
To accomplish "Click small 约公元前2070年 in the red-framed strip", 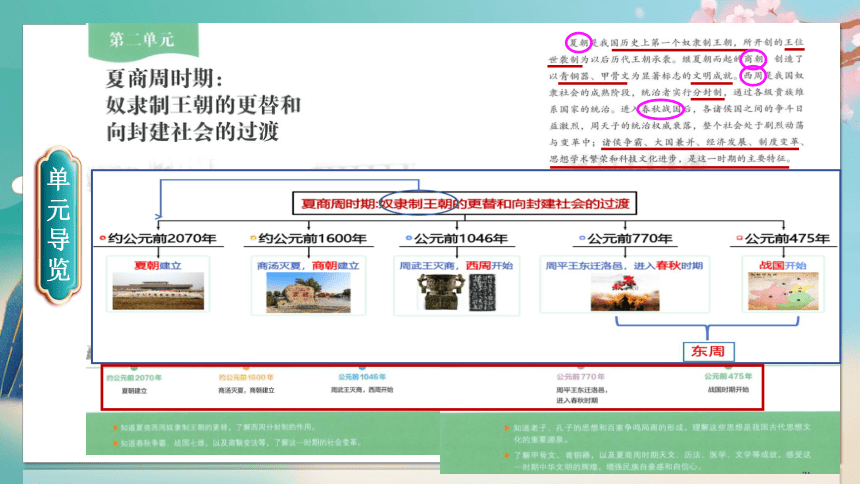I will tap(134, 378).
